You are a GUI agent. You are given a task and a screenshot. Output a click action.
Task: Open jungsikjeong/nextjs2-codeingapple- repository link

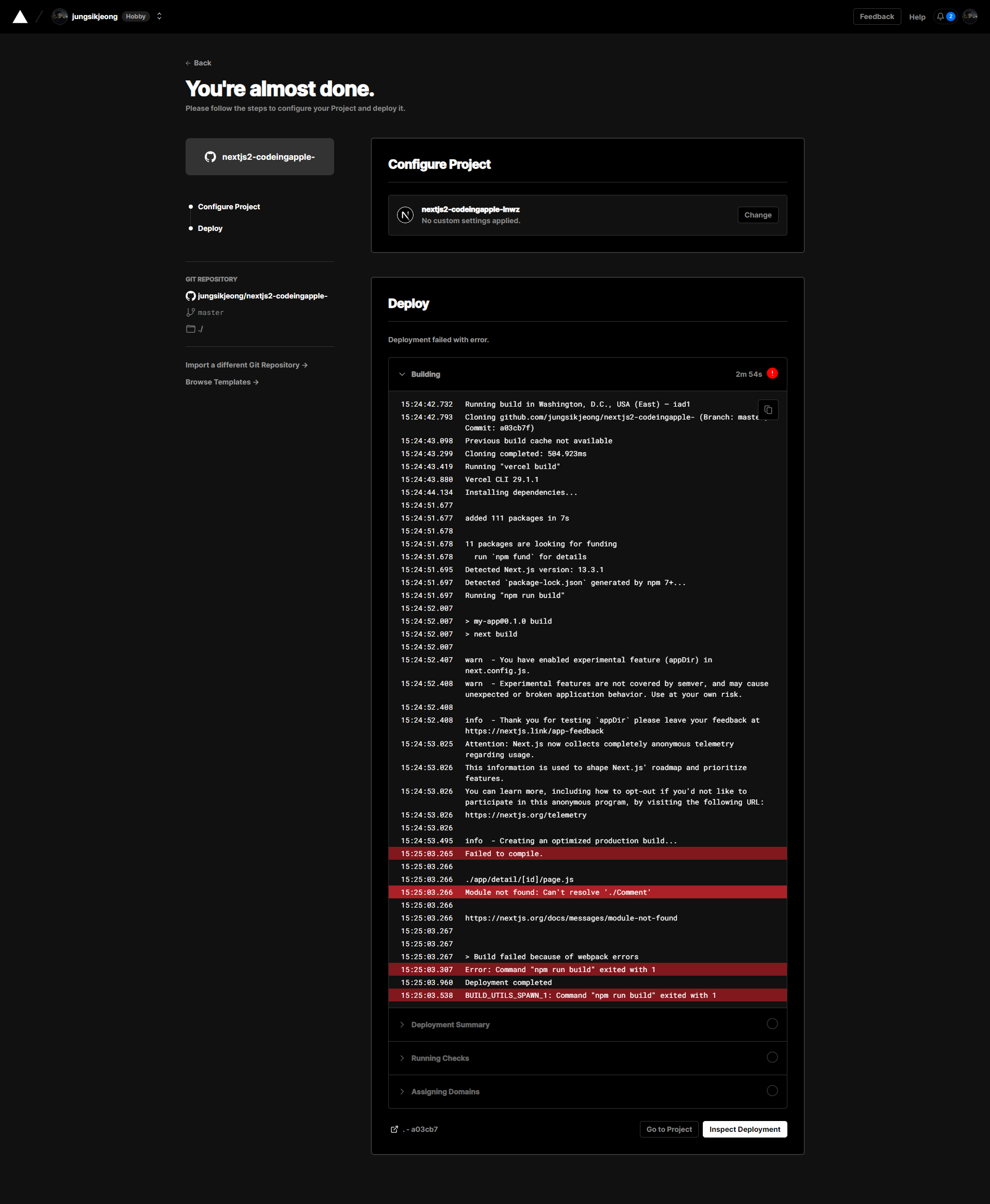click(262, 296)
